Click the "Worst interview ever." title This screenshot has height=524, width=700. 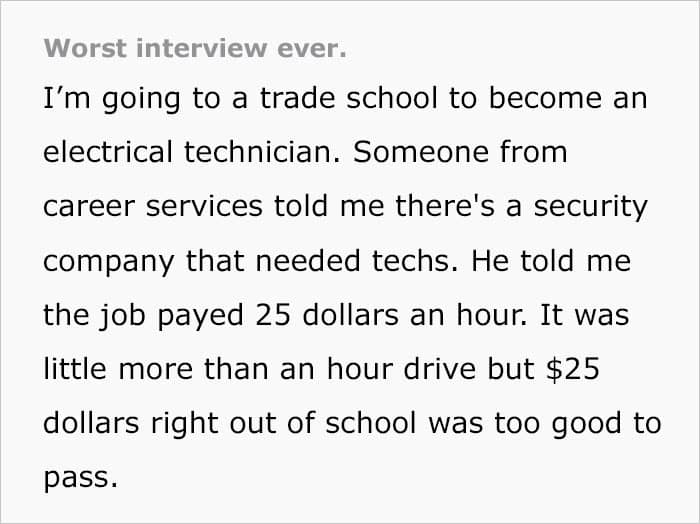(195, 48)
